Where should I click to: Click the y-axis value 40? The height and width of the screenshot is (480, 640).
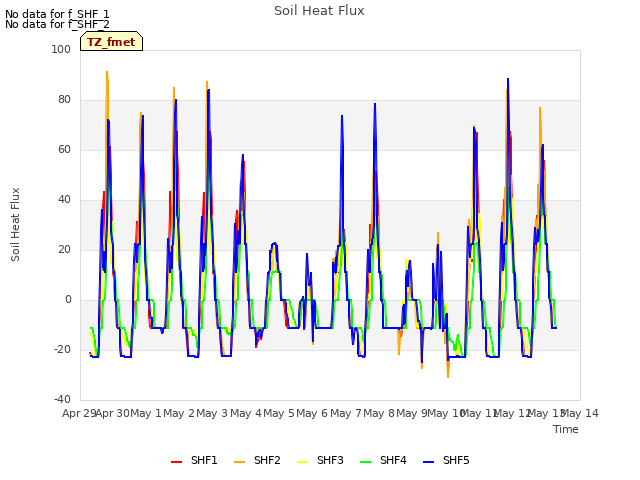[x=64, y=200]
